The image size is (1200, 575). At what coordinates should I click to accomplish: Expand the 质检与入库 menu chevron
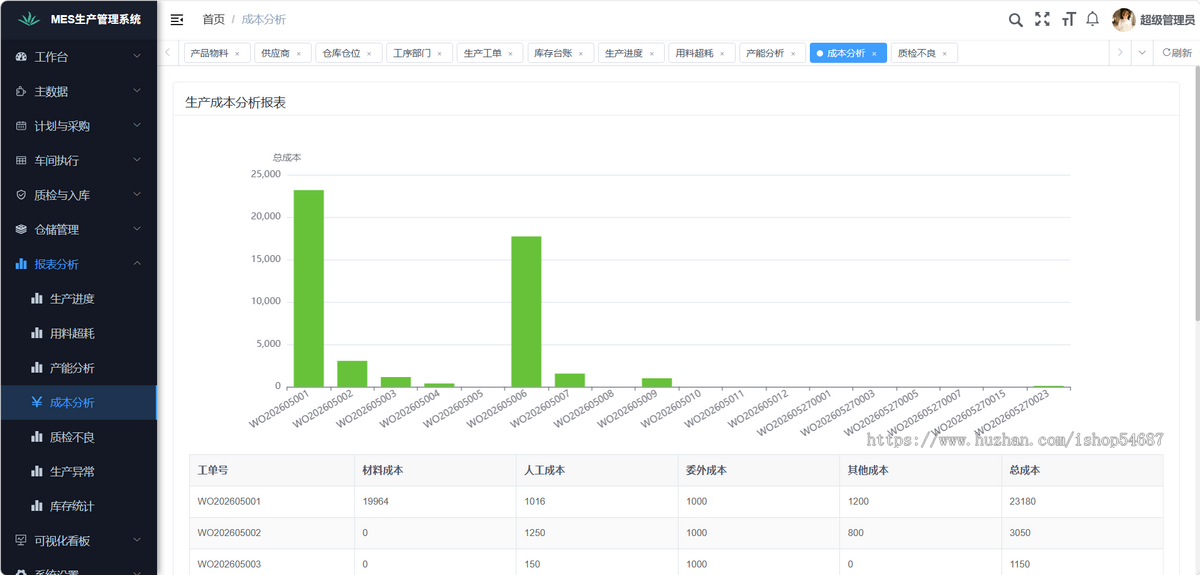click(x=137, y=195)
